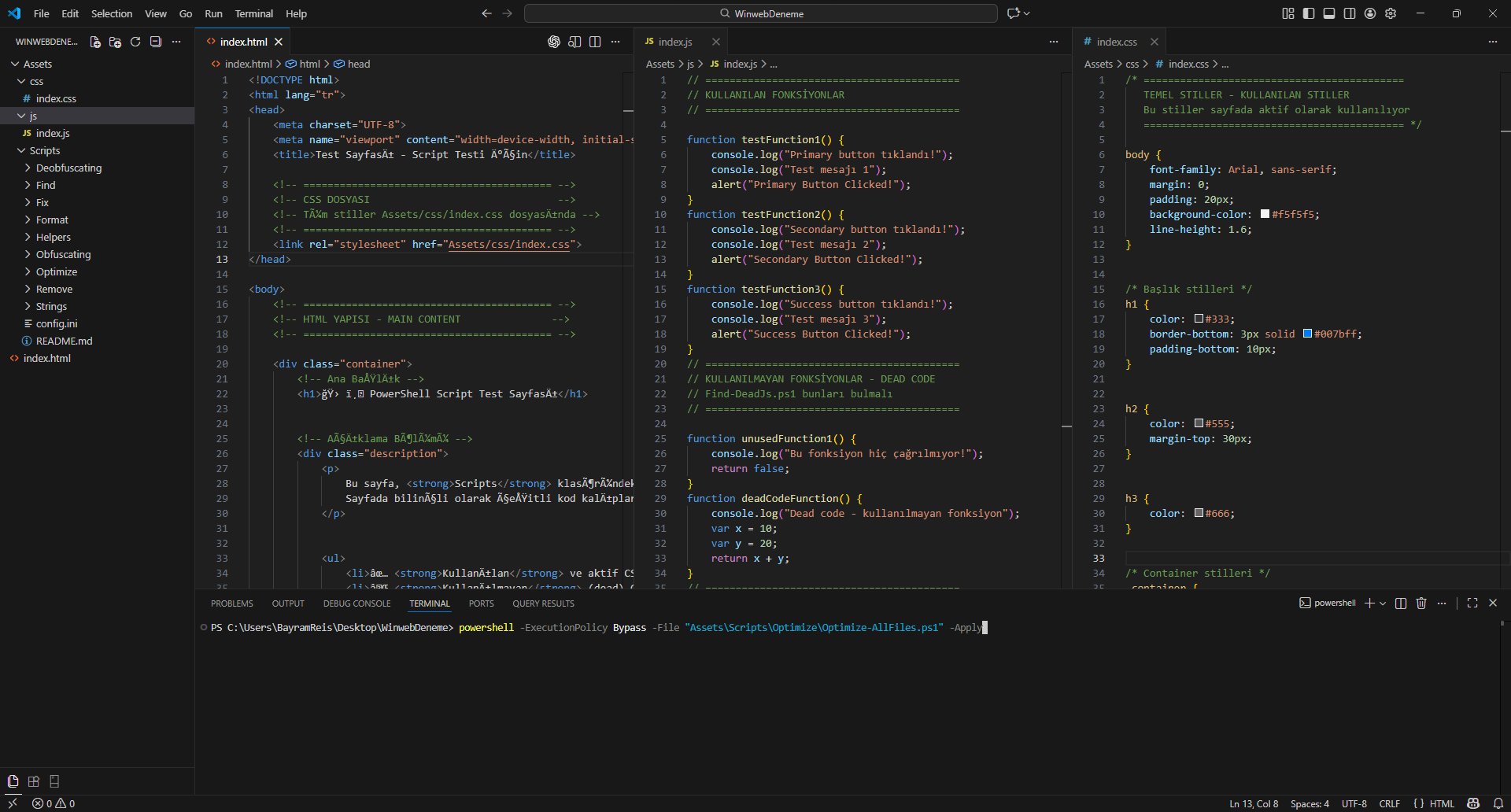1511x812 pixels.
Task: Expand the Deobfuscating folder
Action: tap(68, 168)
